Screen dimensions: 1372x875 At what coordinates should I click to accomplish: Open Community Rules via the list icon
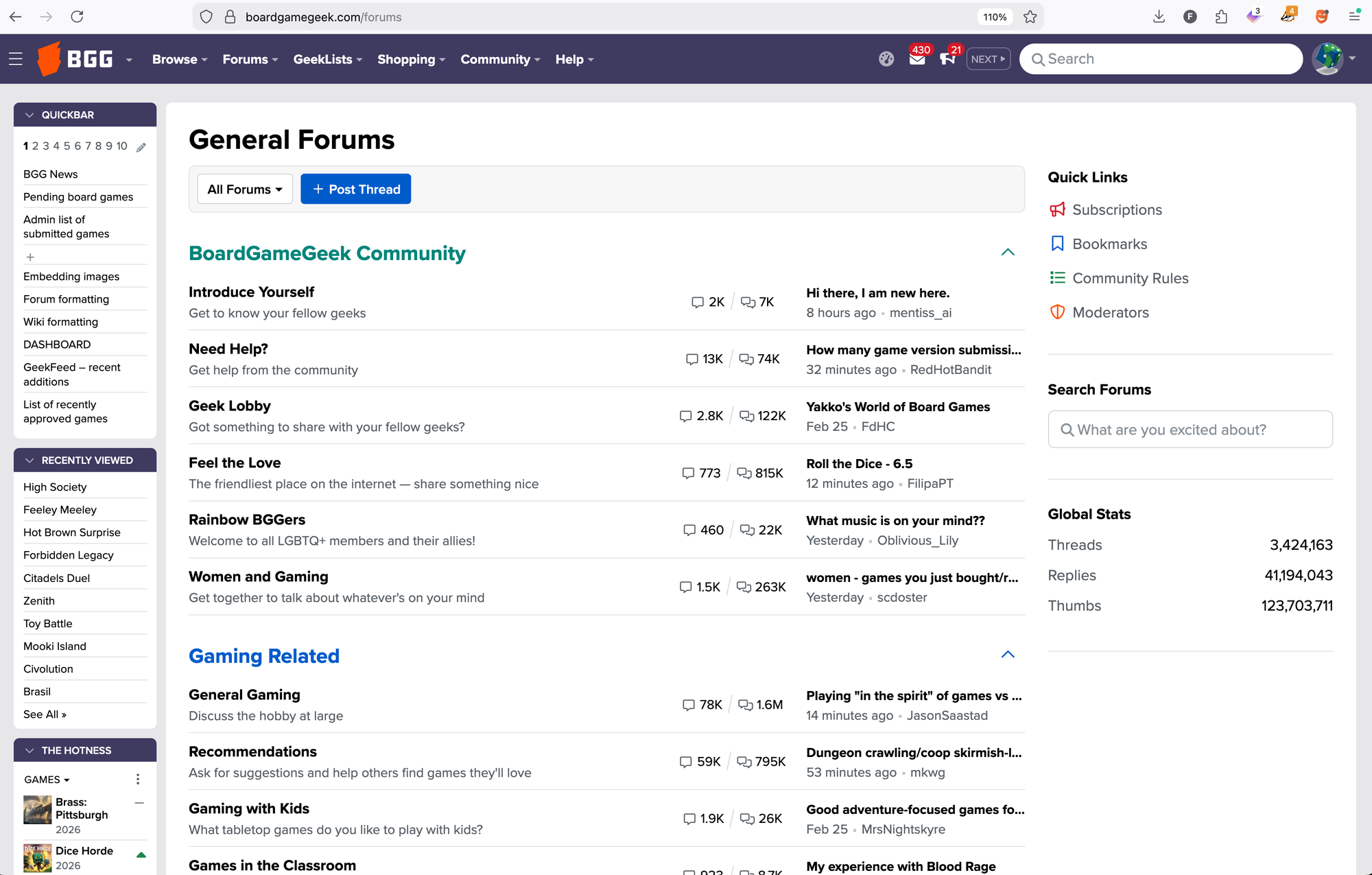[x=1058, y=277]
